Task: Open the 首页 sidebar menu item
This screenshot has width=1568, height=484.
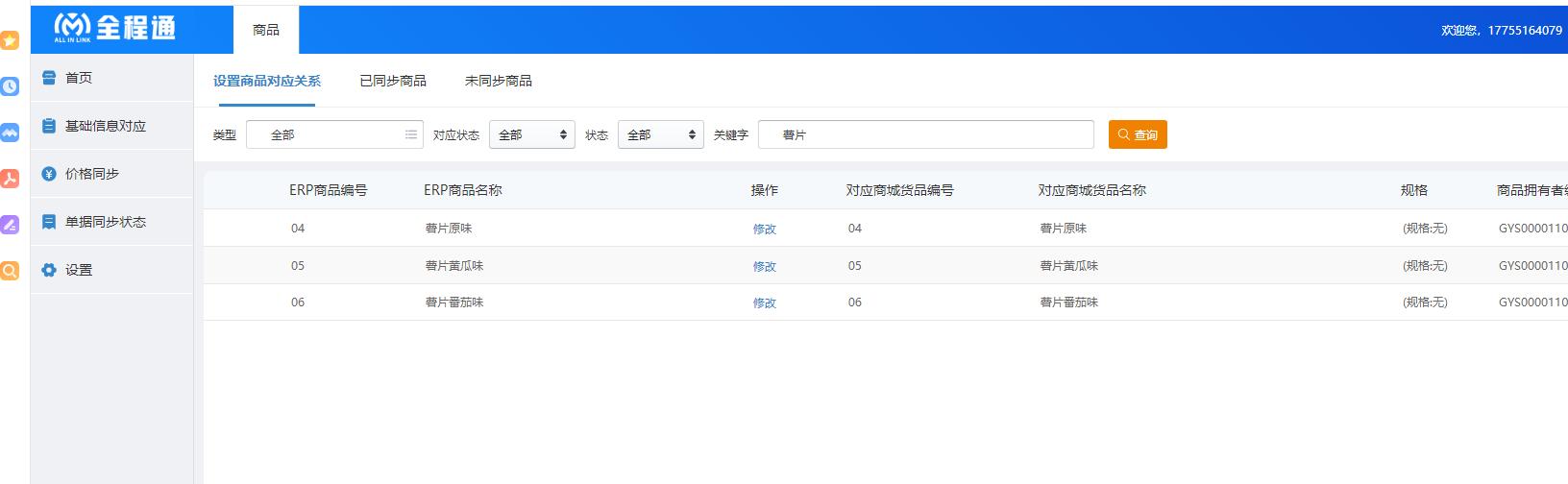Action: 111,78
